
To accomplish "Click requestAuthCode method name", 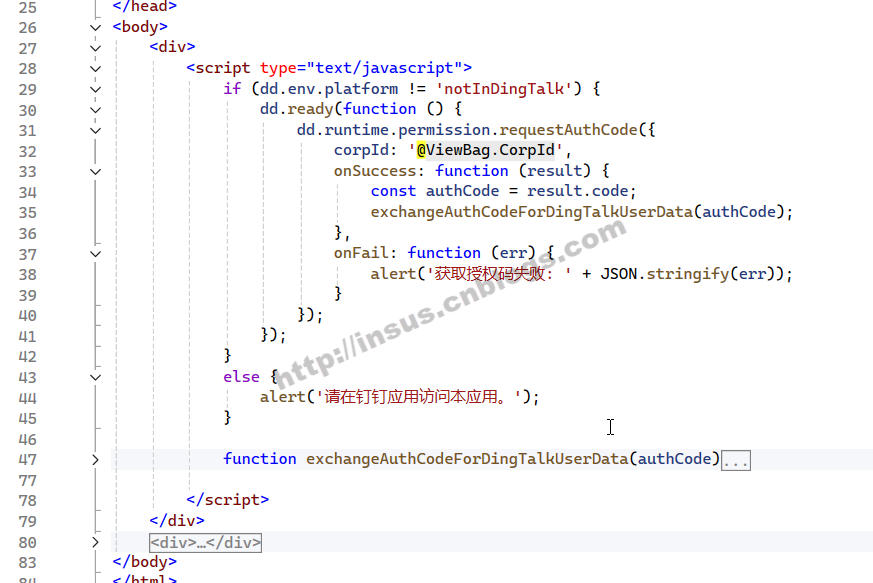I will [568, 130].
